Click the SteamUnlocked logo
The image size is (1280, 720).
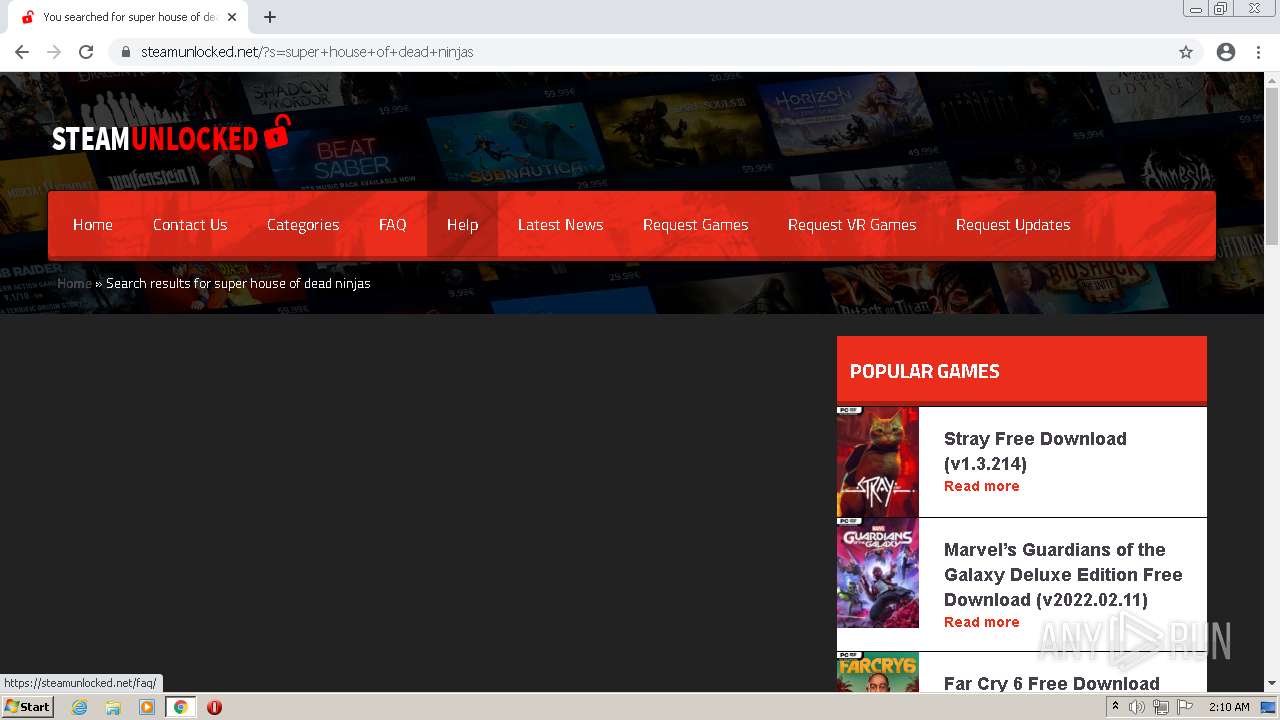(171, 135)
